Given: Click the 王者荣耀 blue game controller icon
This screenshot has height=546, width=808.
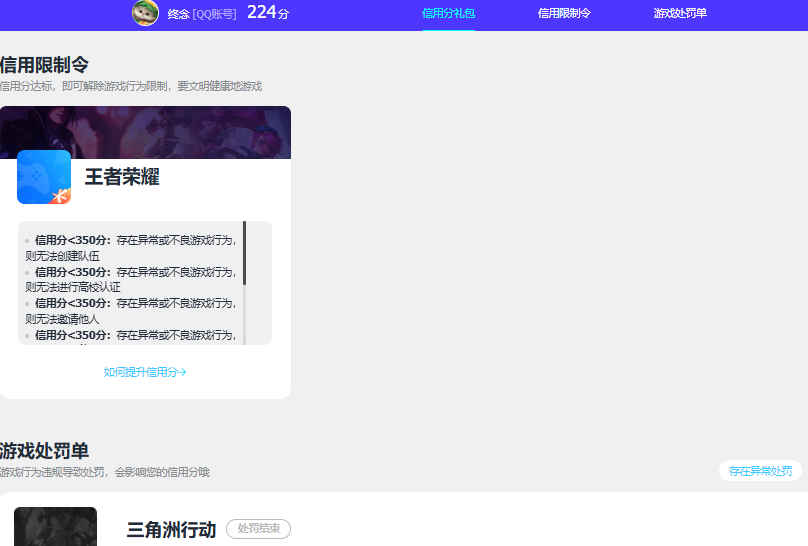Looking at the screenshot, I should (x=44, y=177).
